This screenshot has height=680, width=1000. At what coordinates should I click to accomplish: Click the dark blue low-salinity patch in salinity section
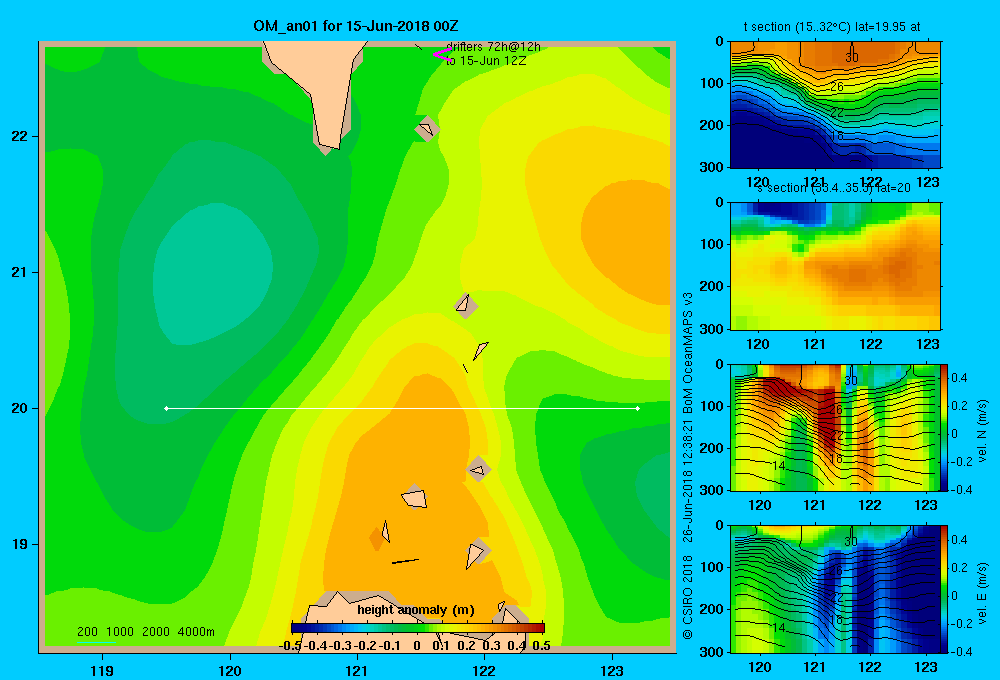click(788, 212)
